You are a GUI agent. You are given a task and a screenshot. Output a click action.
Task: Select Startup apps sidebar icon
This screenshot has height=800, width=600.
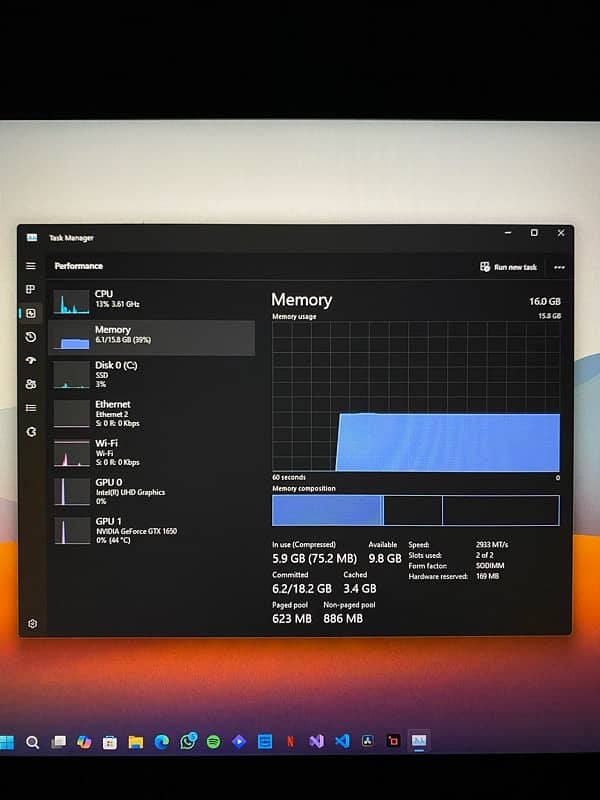(x=31, y=361)
